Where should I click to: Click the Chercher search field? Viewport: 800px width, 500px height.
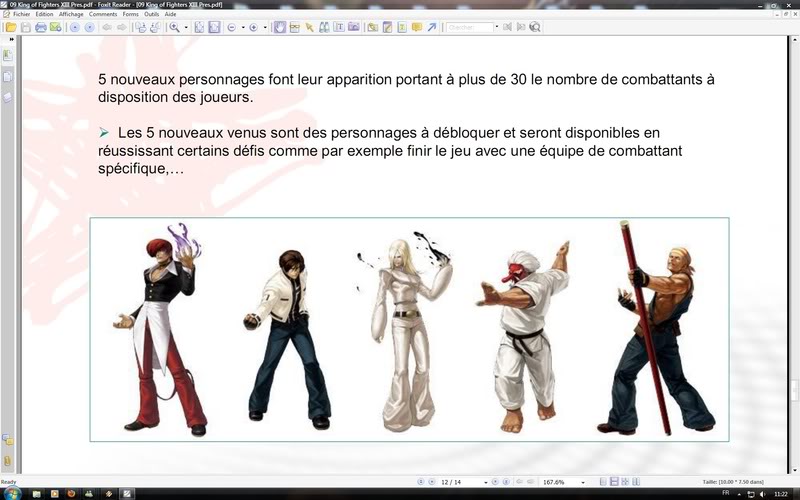pyautogui.click(x=469, y=27)
